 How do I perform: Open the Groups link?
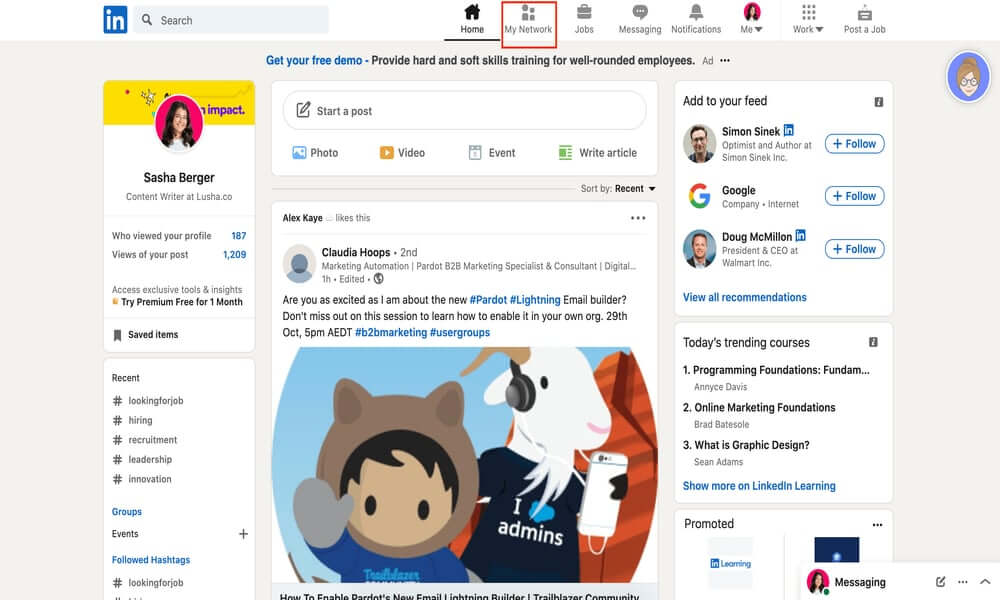pos(127,512)
